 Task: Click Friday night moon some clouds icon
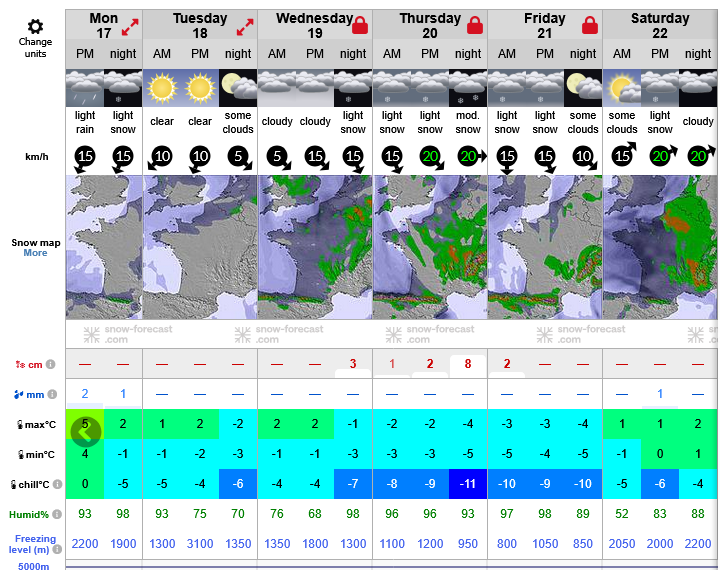tap(583, 88)
